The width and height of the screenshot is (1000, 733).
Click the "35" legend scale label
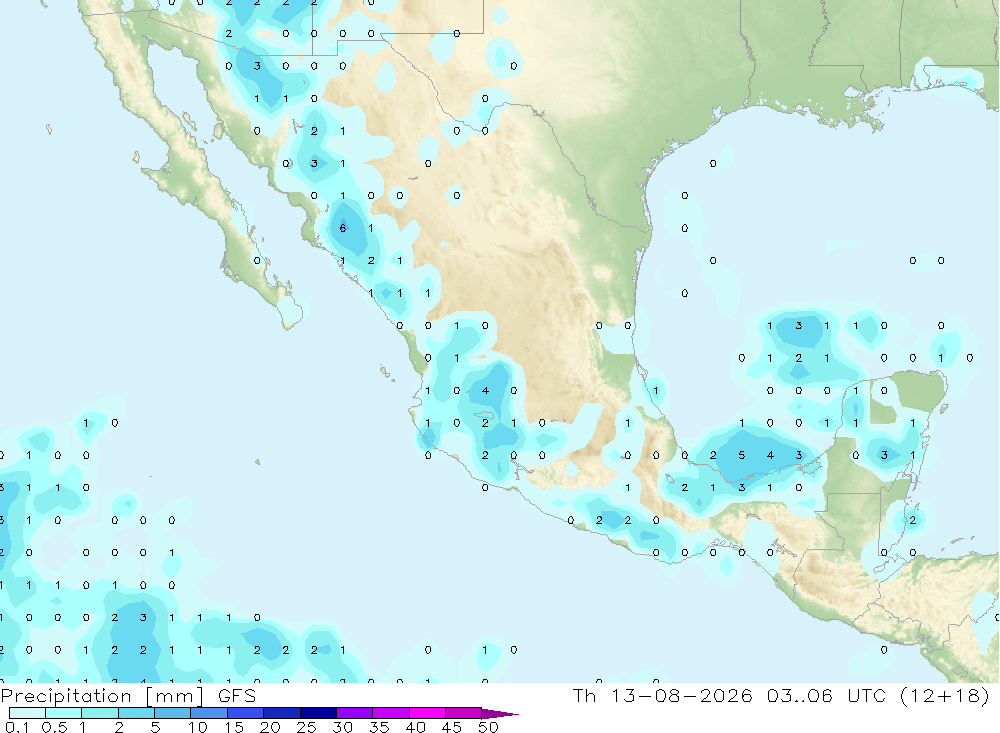click(x=379, y=727)
